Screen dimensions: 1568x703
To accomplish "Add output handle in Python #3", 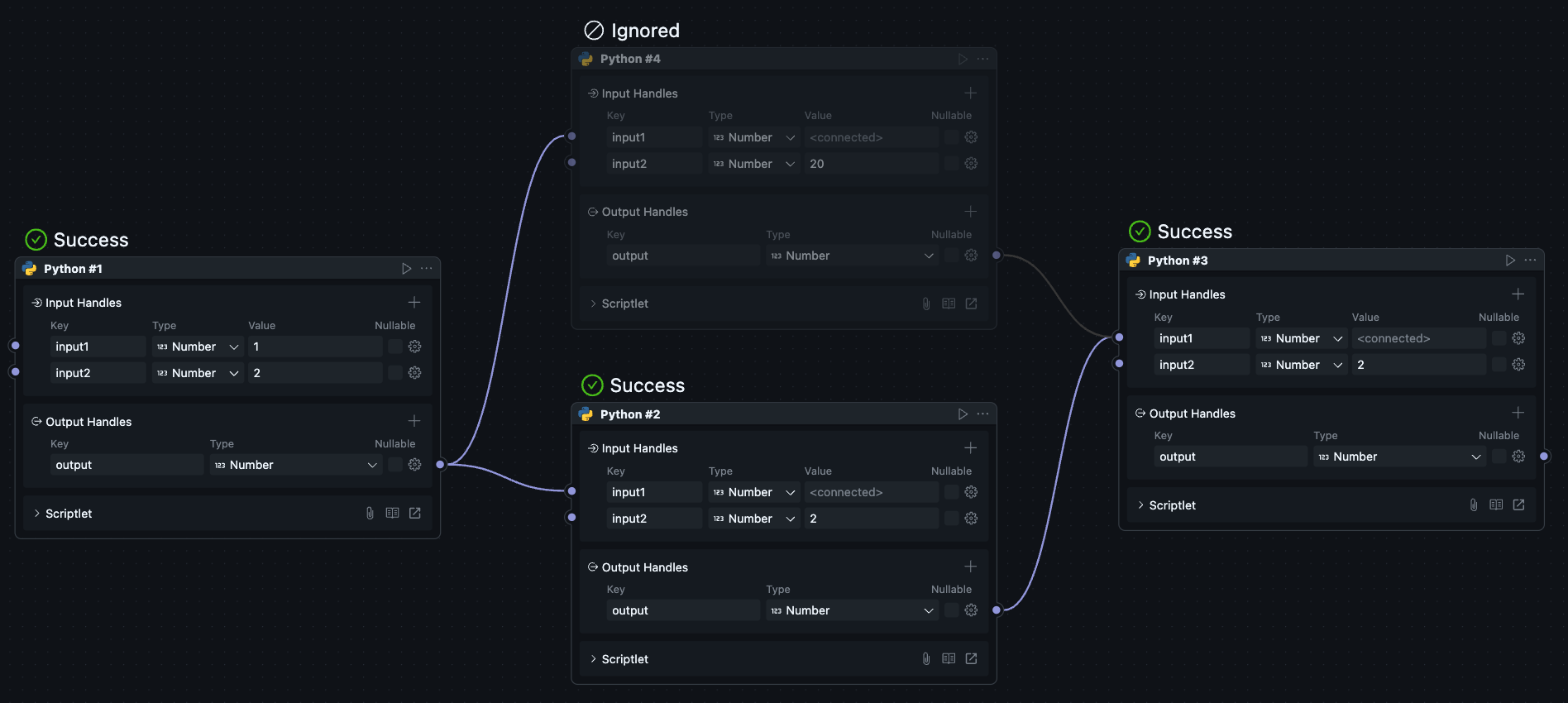I will 1518,413.
